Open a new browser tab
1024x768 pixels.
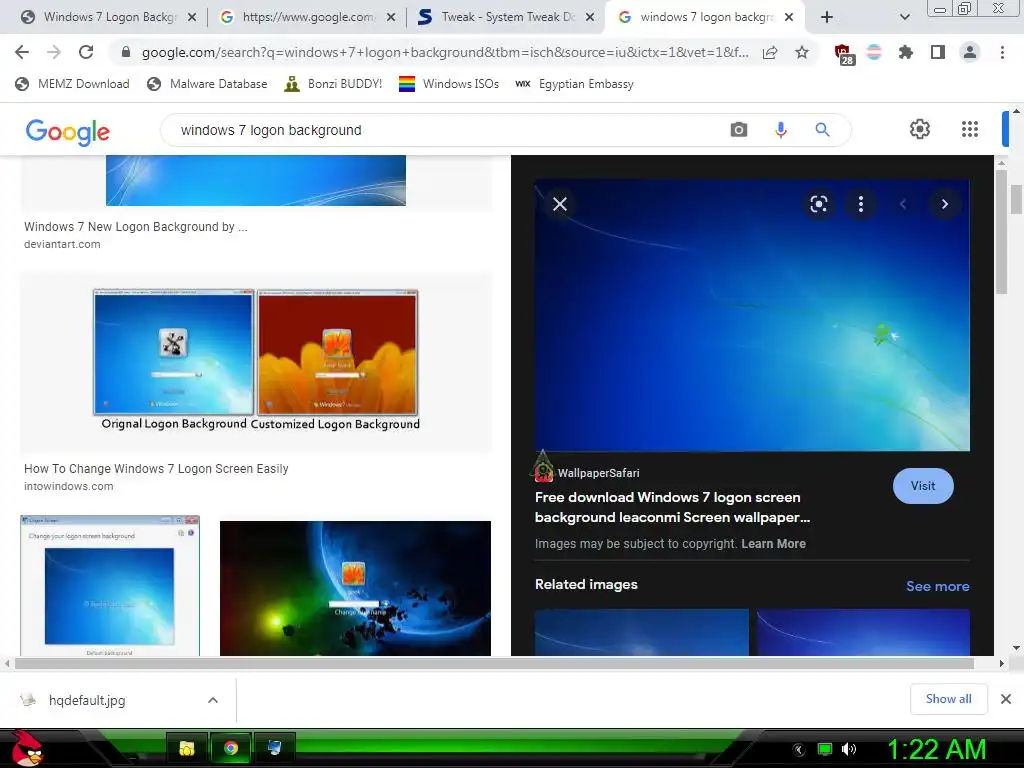pos(827,17)
